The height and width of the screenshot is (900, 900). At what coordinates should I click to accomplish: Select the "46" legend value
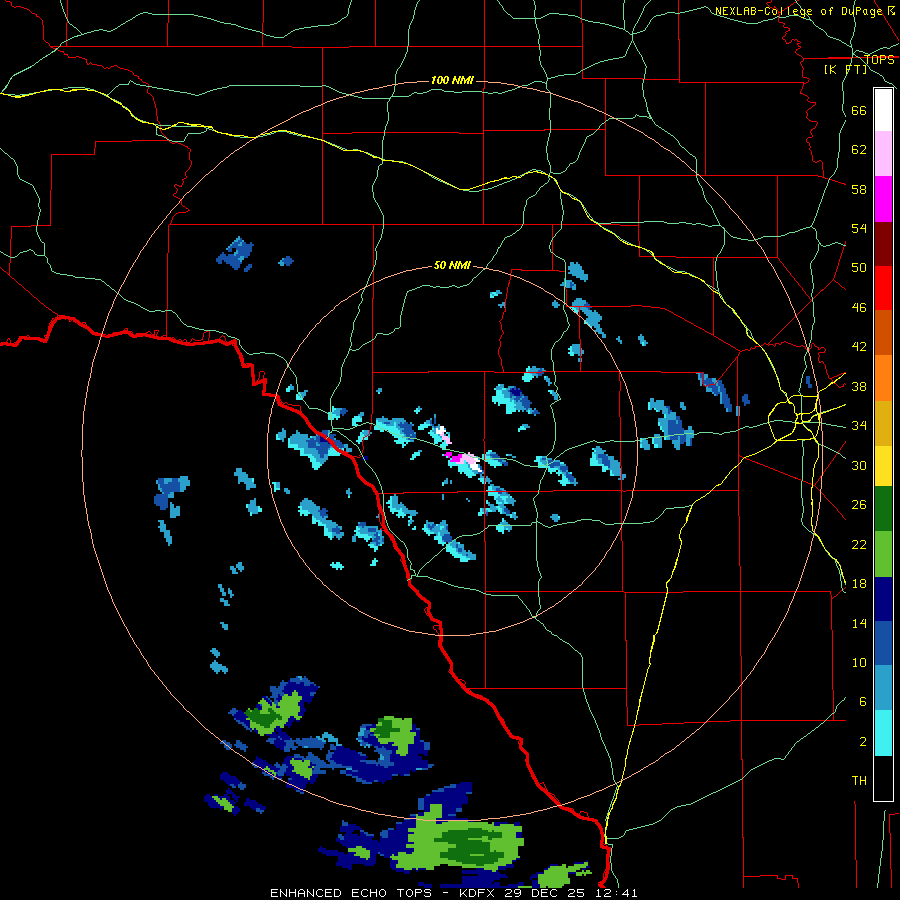click(x=859, y=307)
